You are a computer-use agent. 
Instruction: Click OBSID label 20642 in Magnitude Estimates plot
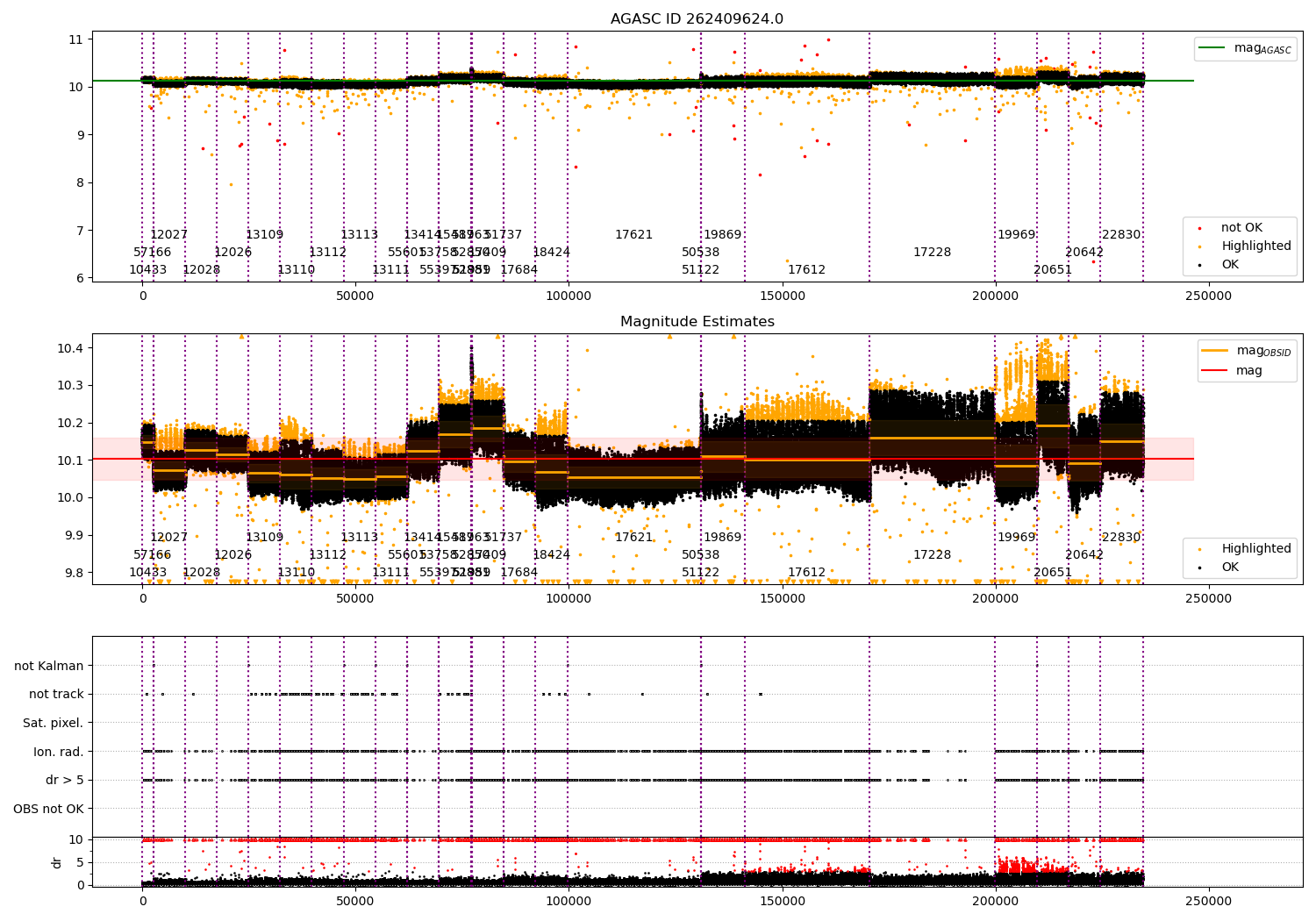pos(1084,555)
